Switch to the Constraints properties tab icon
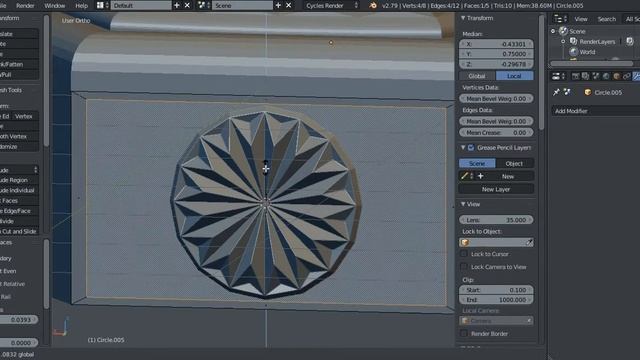This screenshot has height=360, width=640. pos(627,76)
